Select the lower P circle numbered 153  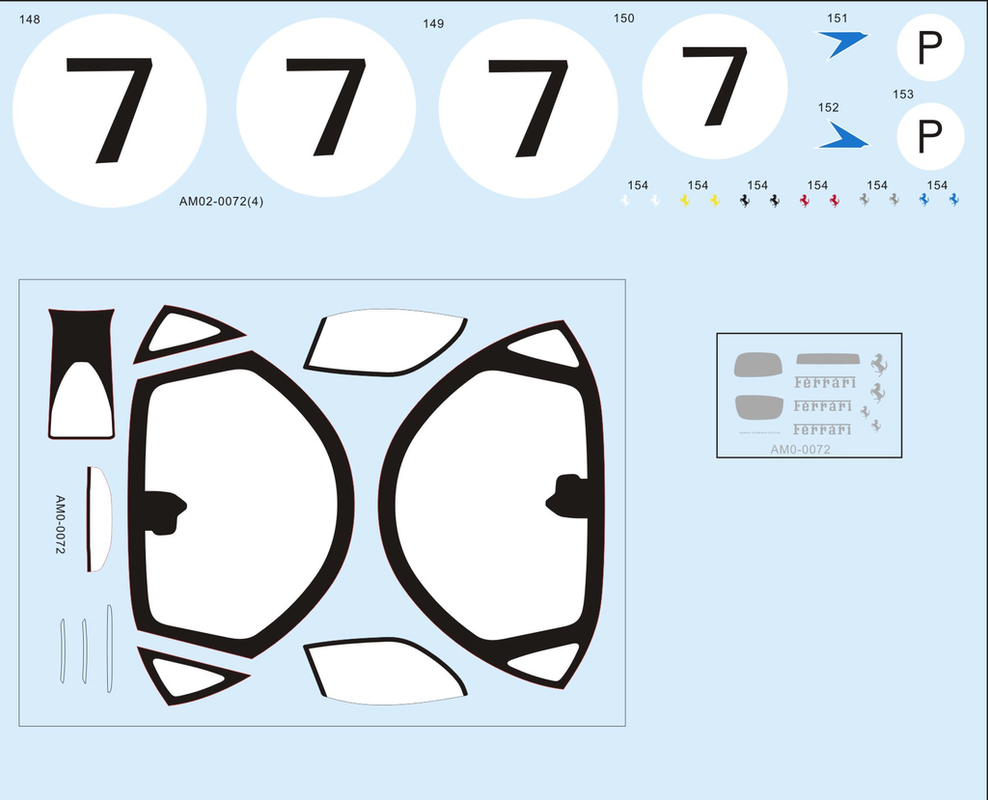930,136
